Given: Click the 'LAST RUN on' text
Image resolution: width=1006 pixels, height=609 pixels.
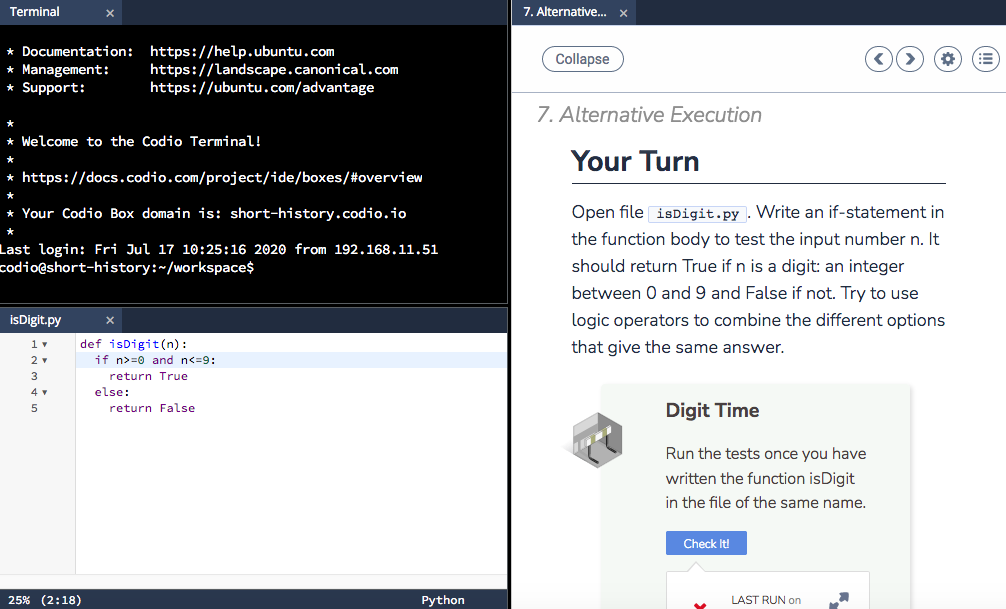Looking at the screenshot, I should point(766,600).
